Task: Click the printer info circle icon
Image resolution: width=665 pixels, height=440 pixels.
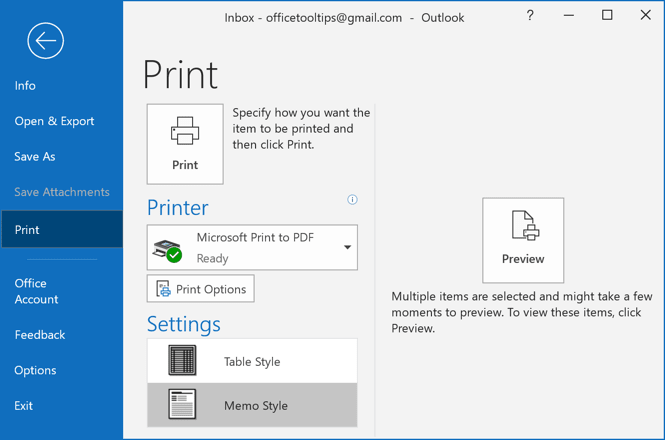Action: 352,199
